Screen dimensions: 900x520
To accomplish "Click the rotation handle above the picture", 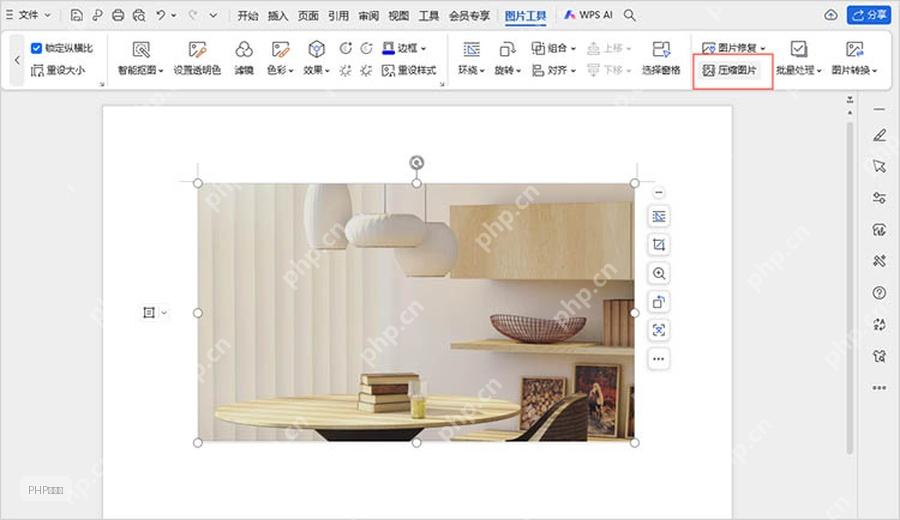I will pos(417,162).
